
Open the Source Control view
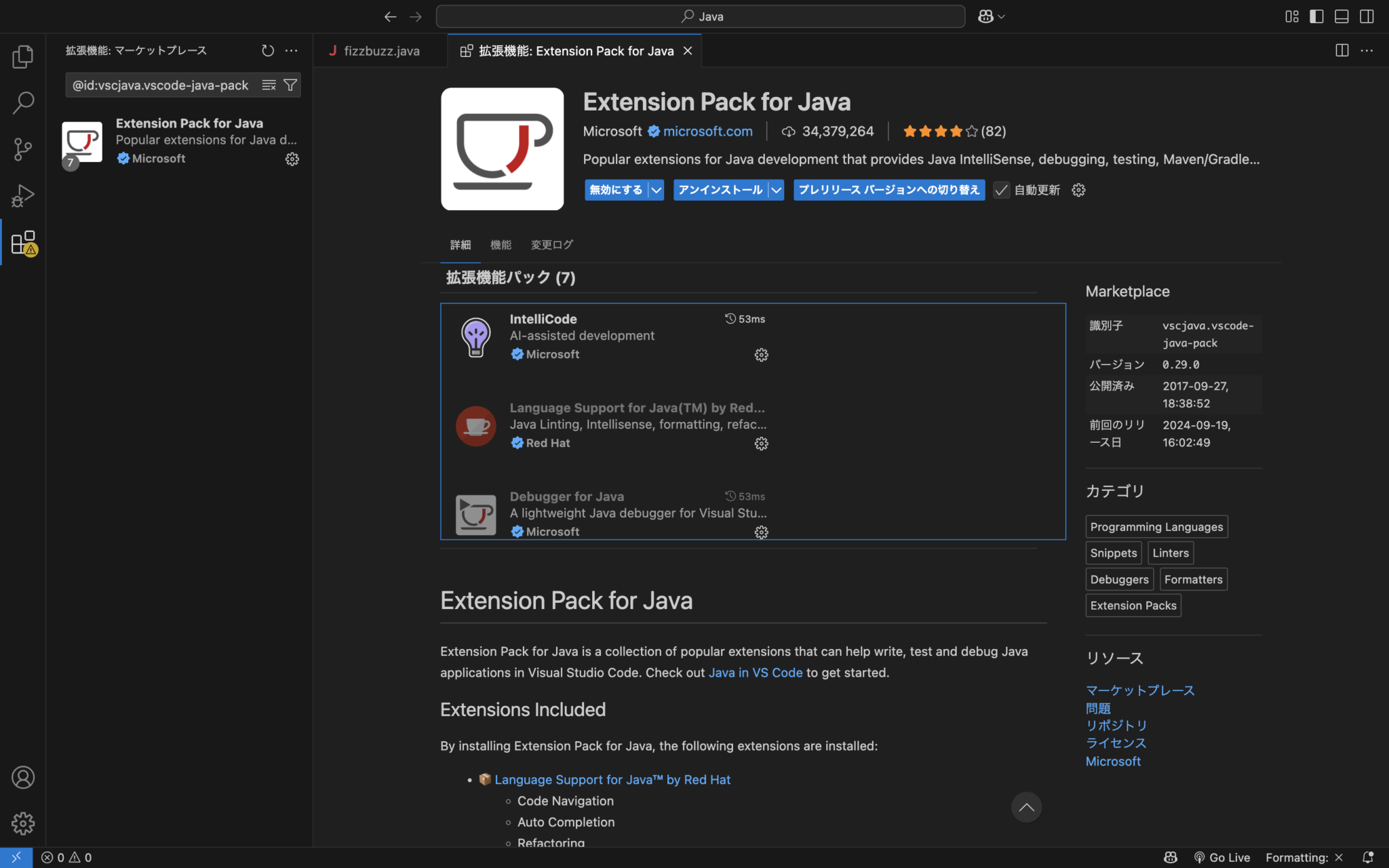[22, 149]
